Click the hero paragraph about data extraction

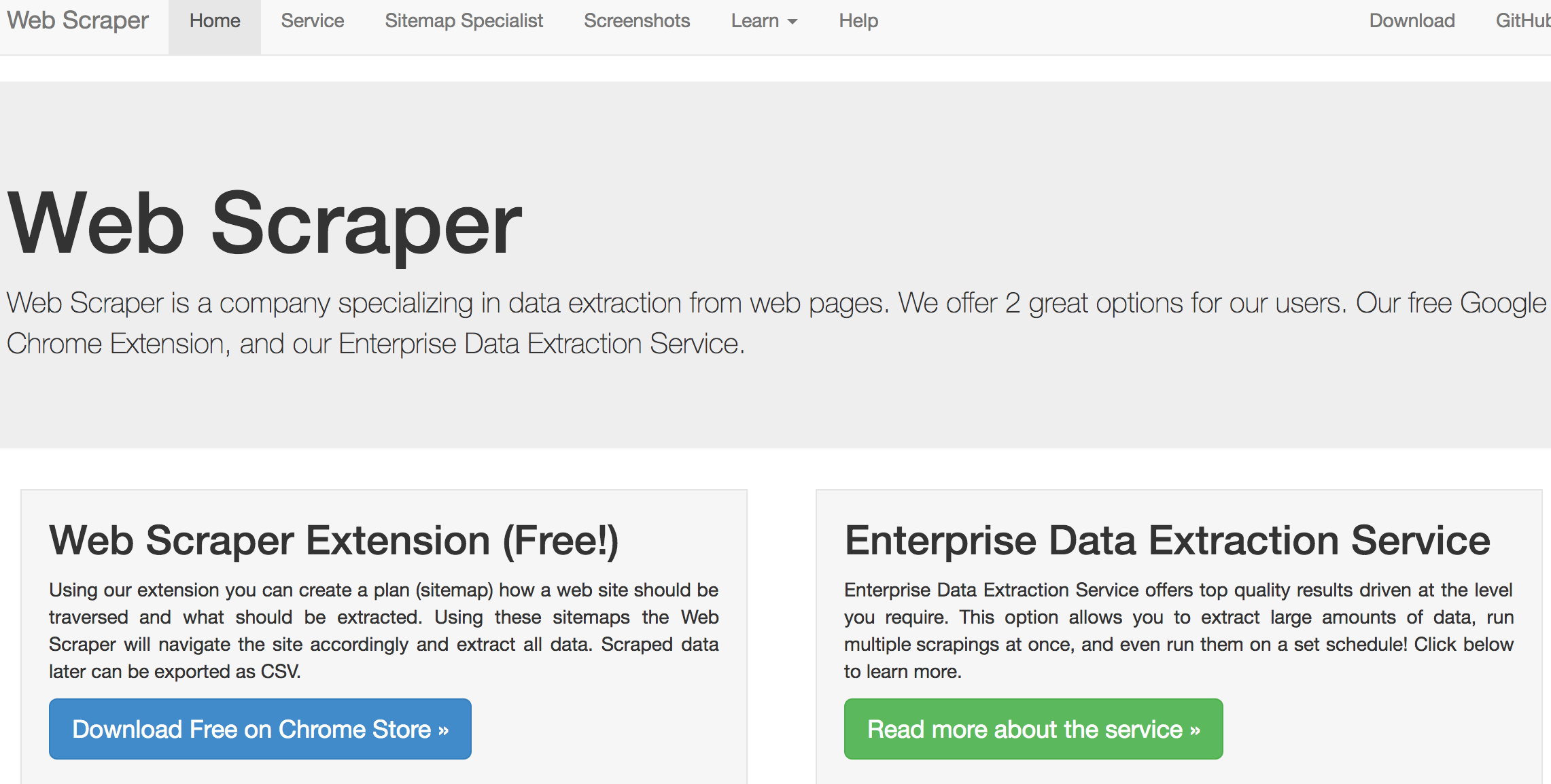[775, 323]
